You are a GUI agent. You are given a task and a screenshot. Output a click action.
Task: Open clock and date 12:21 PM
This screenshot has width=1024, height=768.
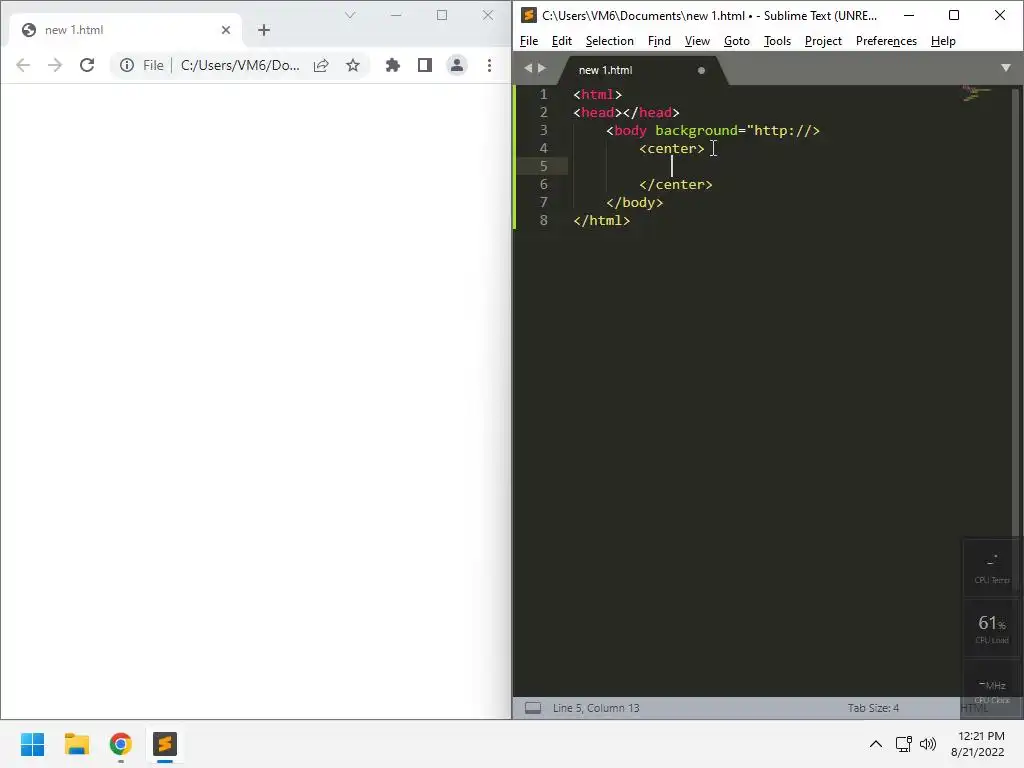pyautogui.click(x=978, y=744)
